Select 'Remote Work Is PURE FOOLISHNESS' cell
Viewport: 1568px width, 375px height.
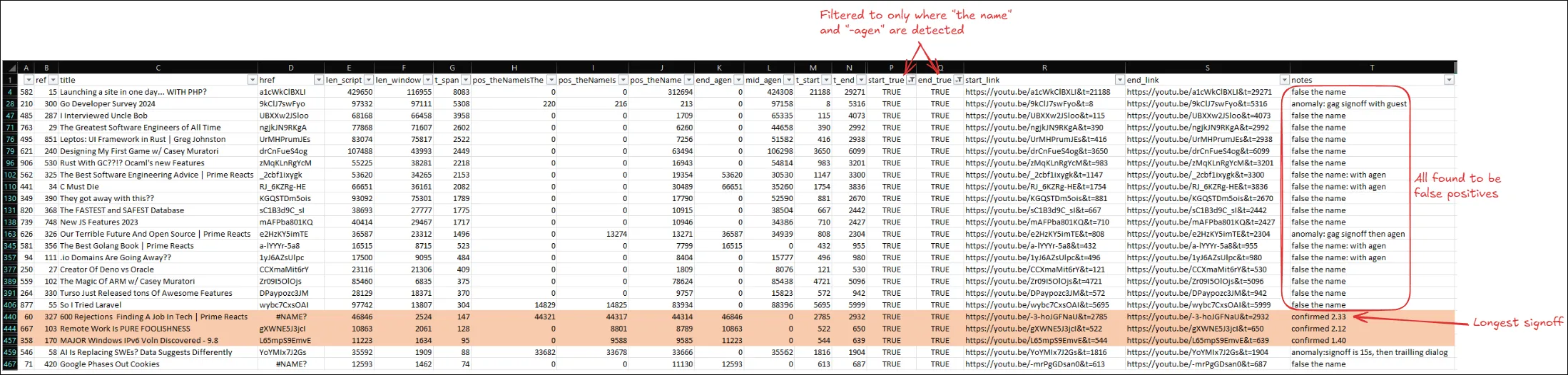[x=158, y=329]
